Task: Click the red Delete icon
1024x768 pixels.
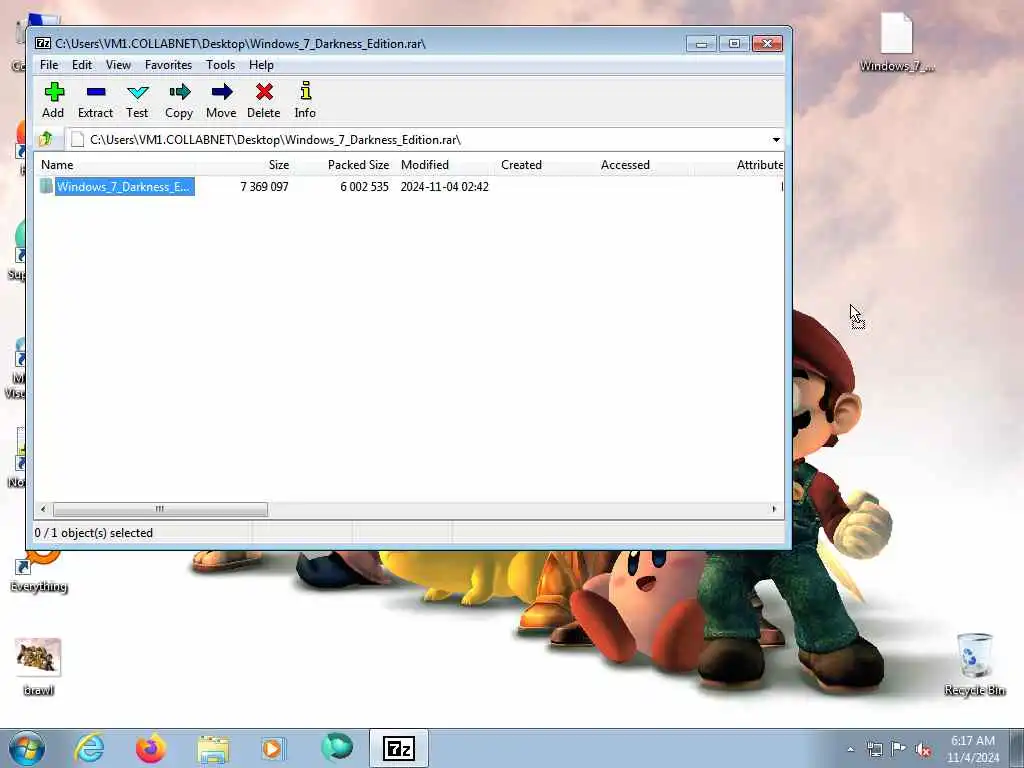Action: [x=264, y=100]
